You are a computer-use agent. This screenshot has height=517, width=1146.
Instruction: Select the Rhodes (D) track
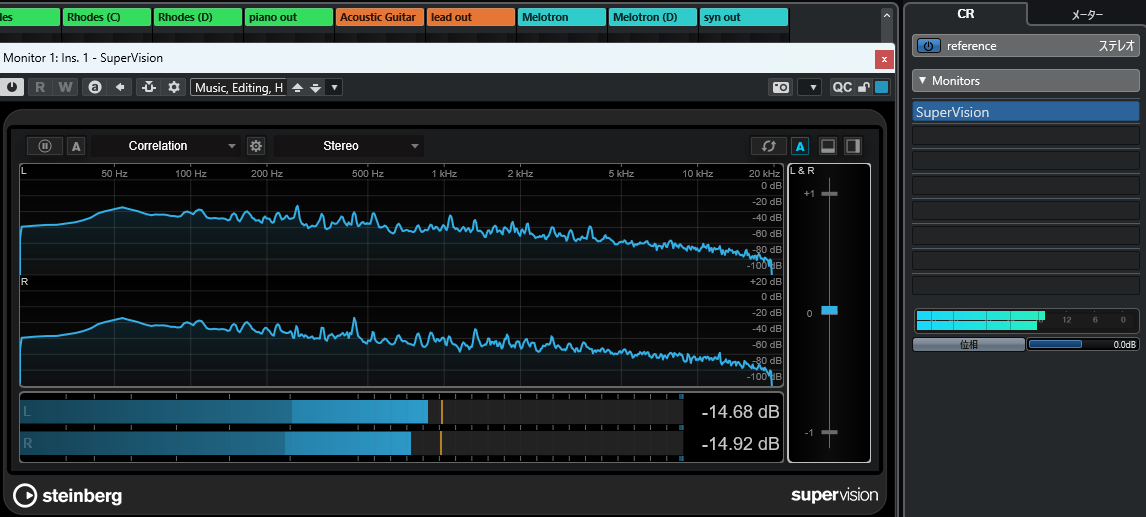[197, 17]
